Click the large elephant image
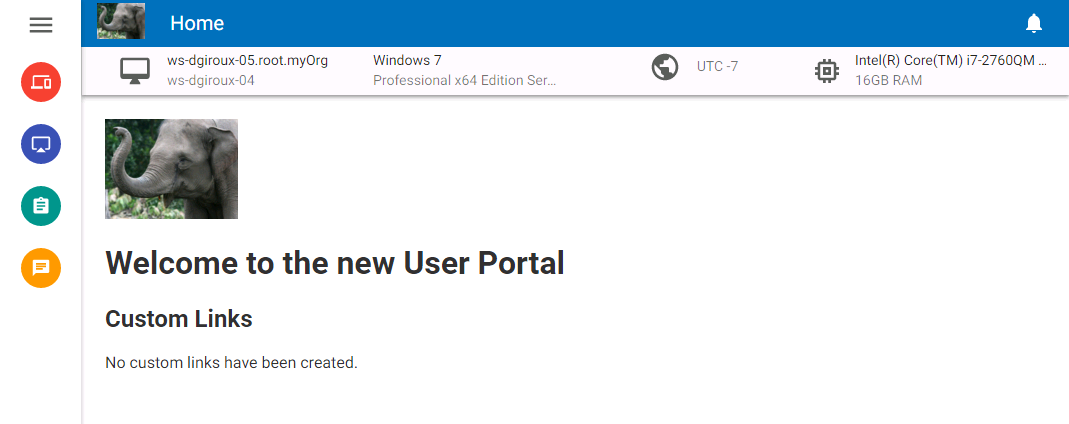This screenshot has width=1069, height=424. (x=171, y=169)
